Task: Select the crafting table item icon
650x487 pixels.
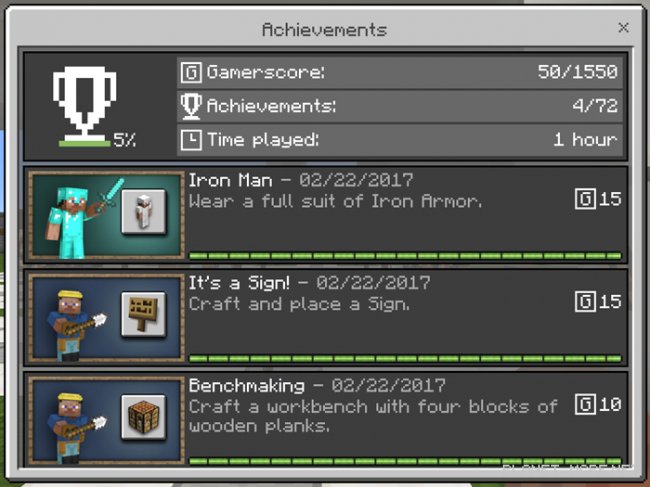Action: point(144,417)
